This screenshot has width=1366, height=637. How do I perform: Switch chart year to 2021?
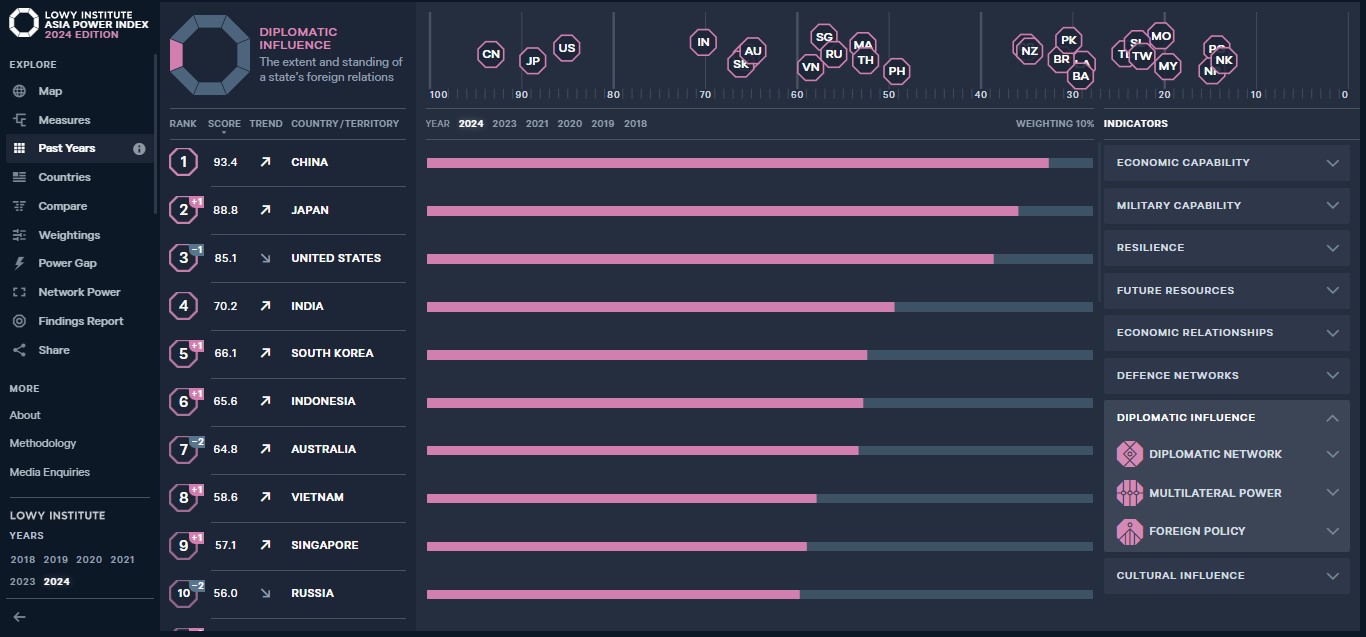[537, 124]
